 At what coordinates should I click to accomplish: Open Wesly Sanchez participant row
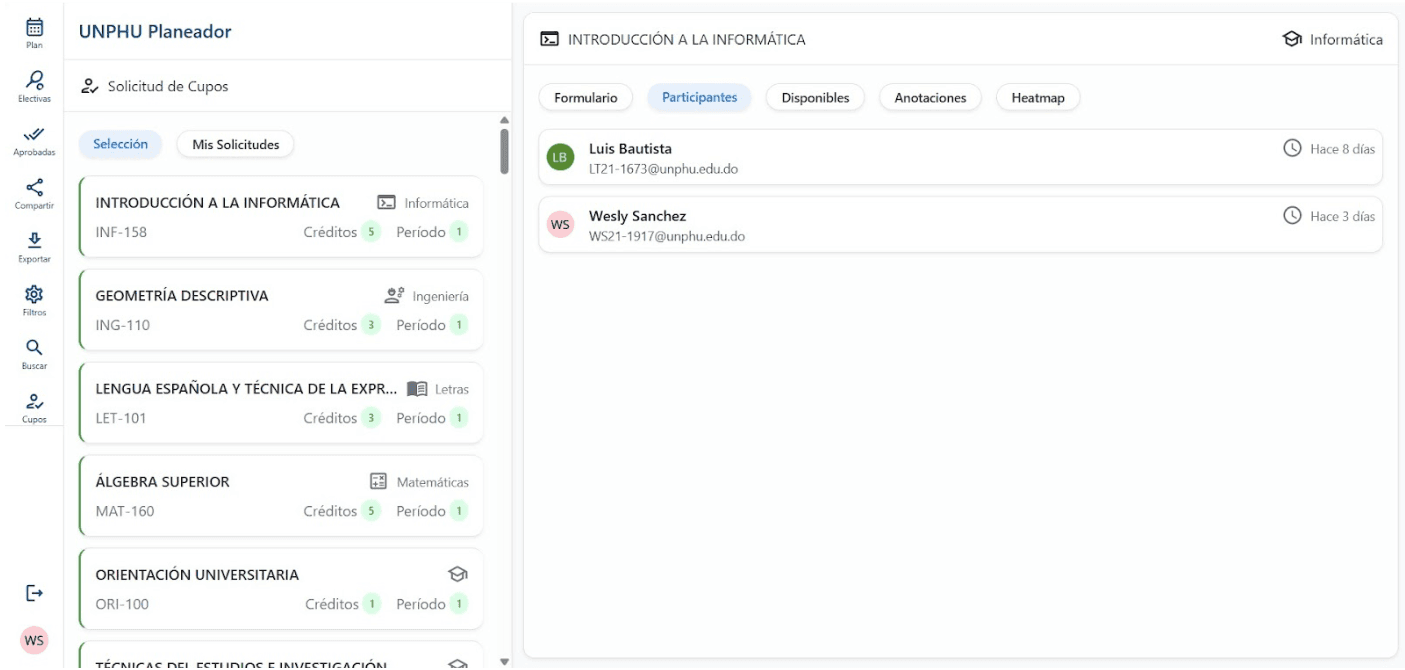960,225
